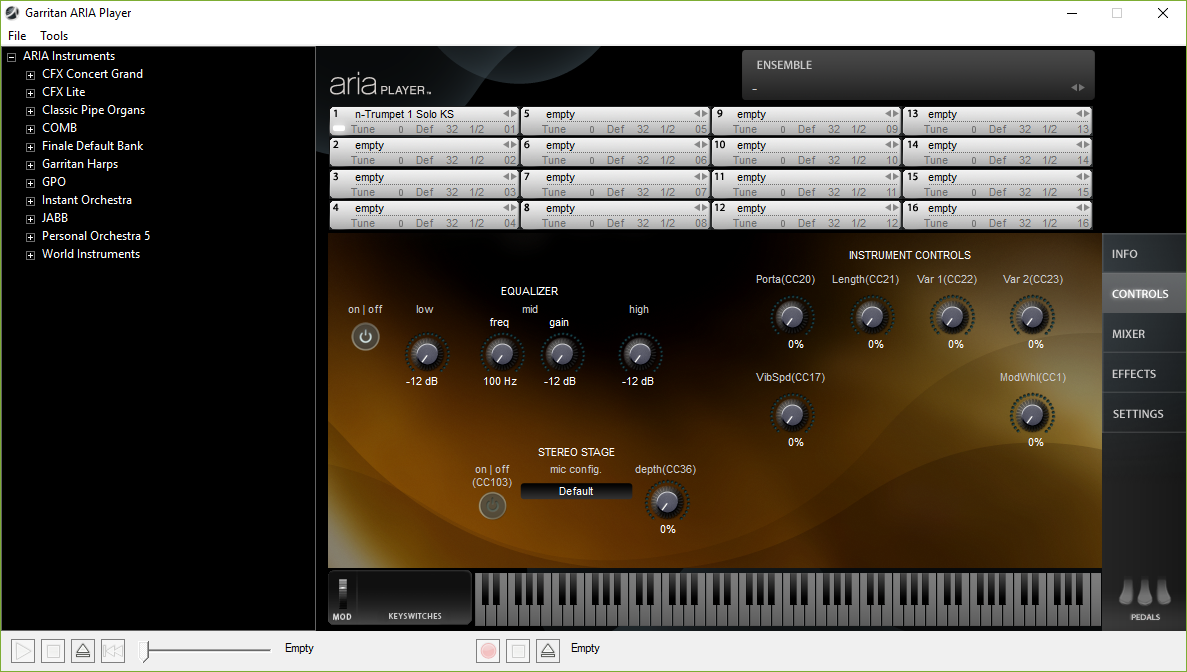The image size is (1187, 672).
Task: Click the ARIA Player logo
Action: pos(380,85)
